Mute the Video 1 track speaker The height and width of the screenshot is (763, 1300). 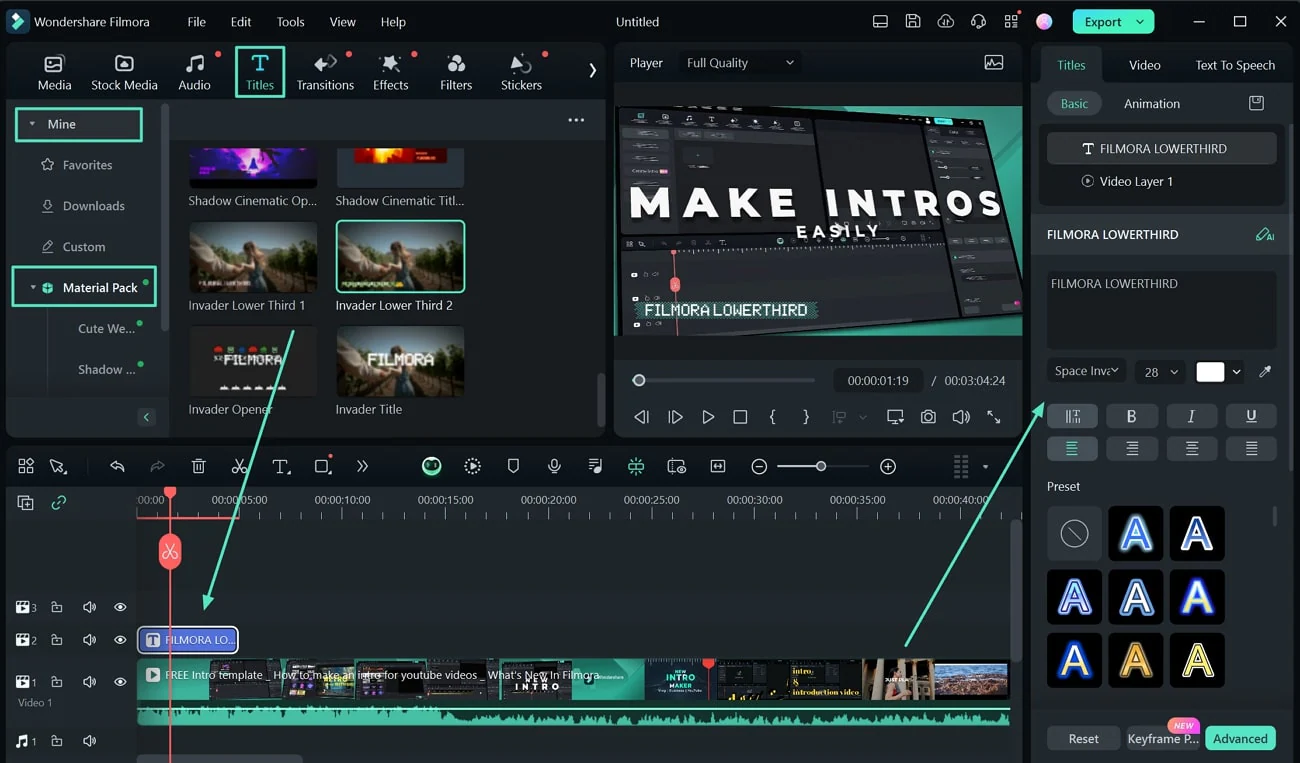tap(89, 682)
